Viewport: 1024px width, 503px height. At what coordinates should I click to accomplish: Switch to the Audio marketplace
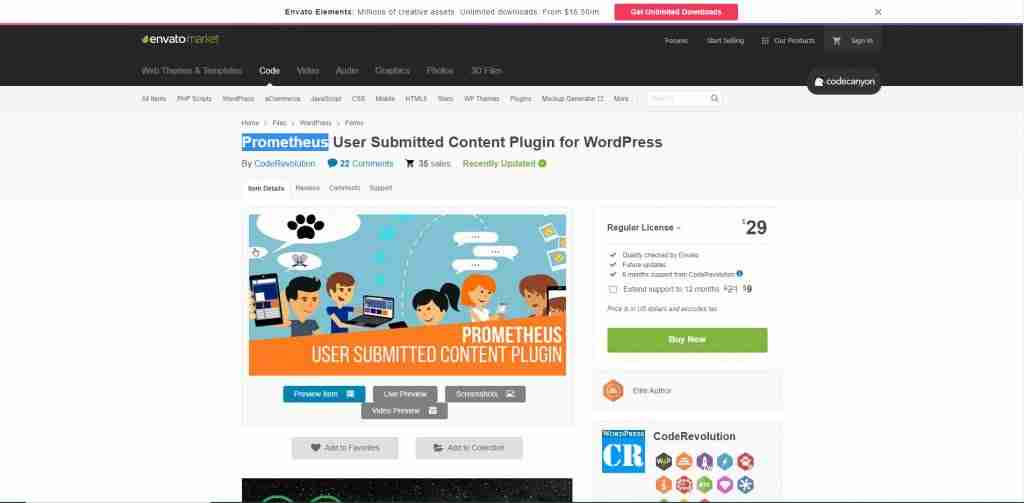click(347, 71)
